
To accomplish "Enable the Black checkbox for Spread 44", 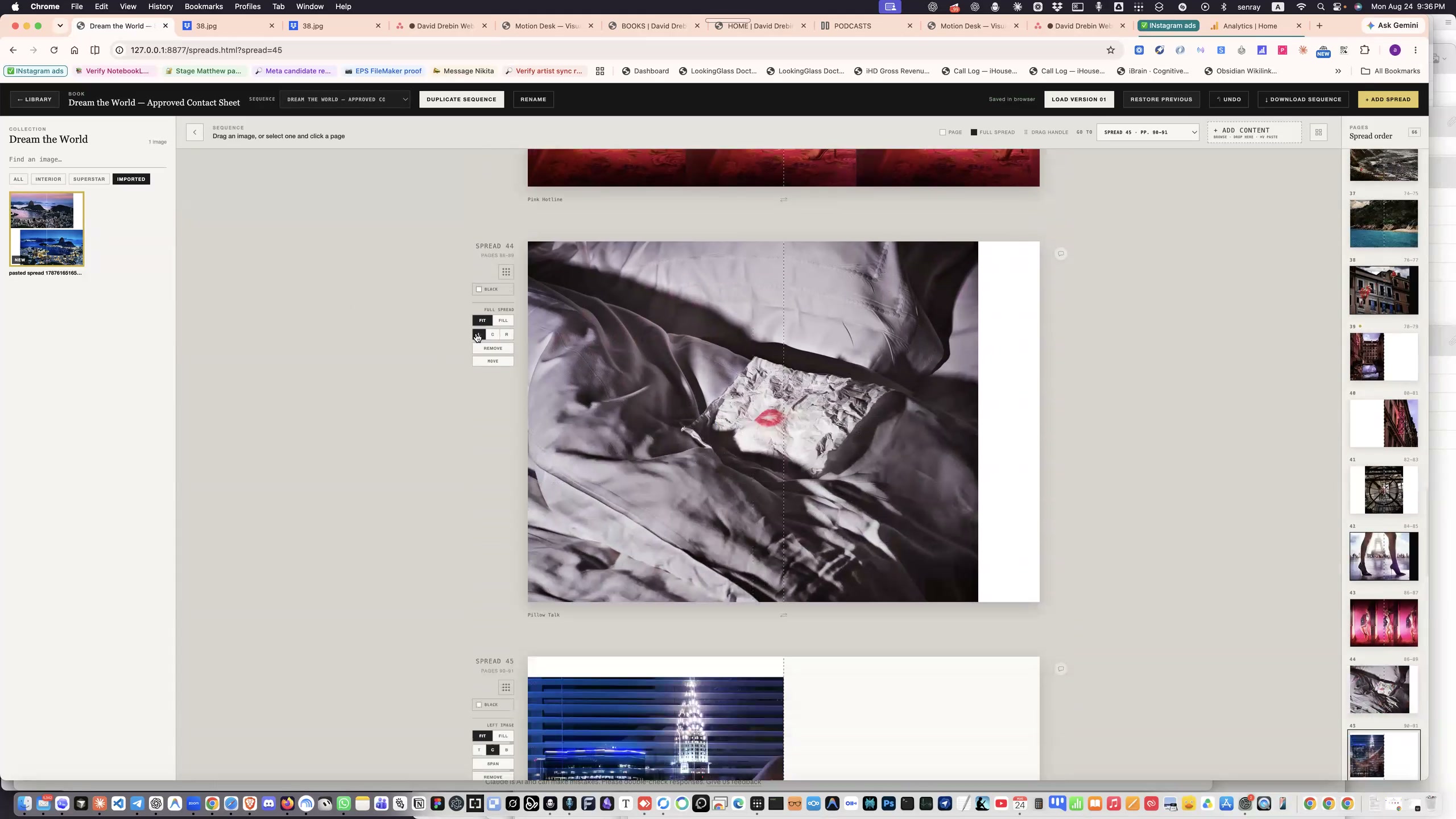I will click(x=479, y=289).
